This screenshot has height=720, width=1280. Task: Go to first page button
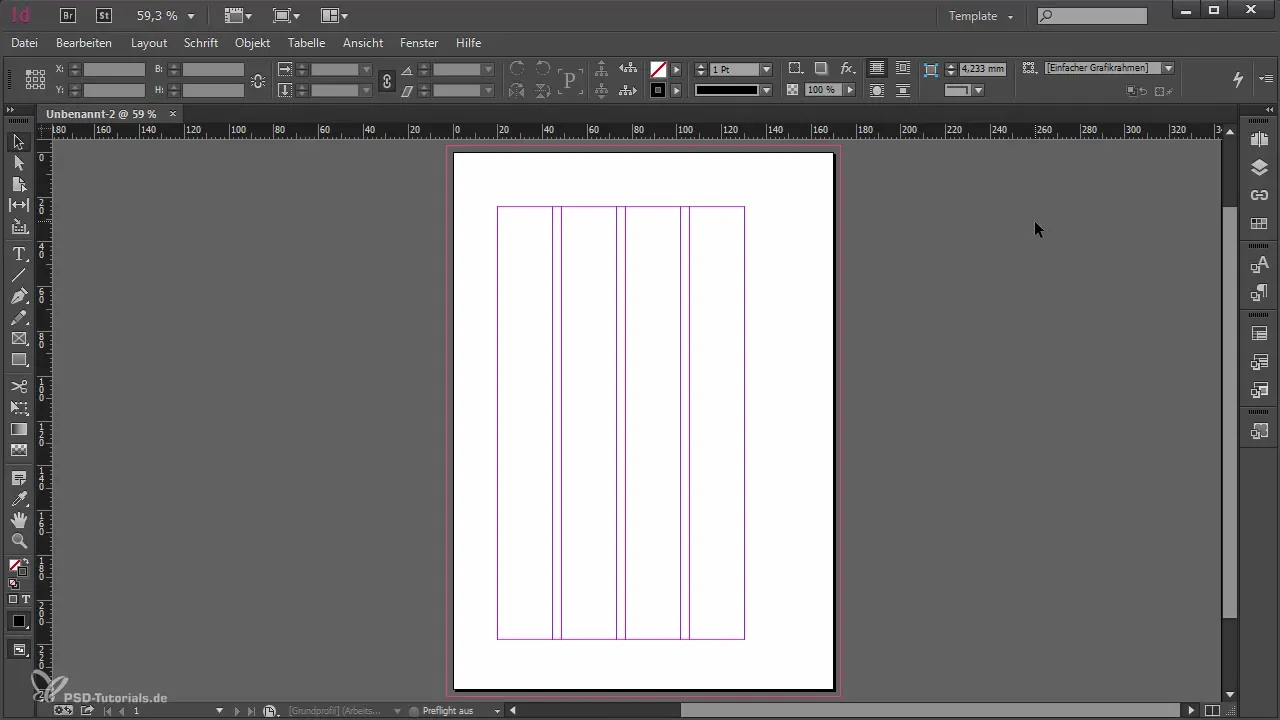[107, 711]
